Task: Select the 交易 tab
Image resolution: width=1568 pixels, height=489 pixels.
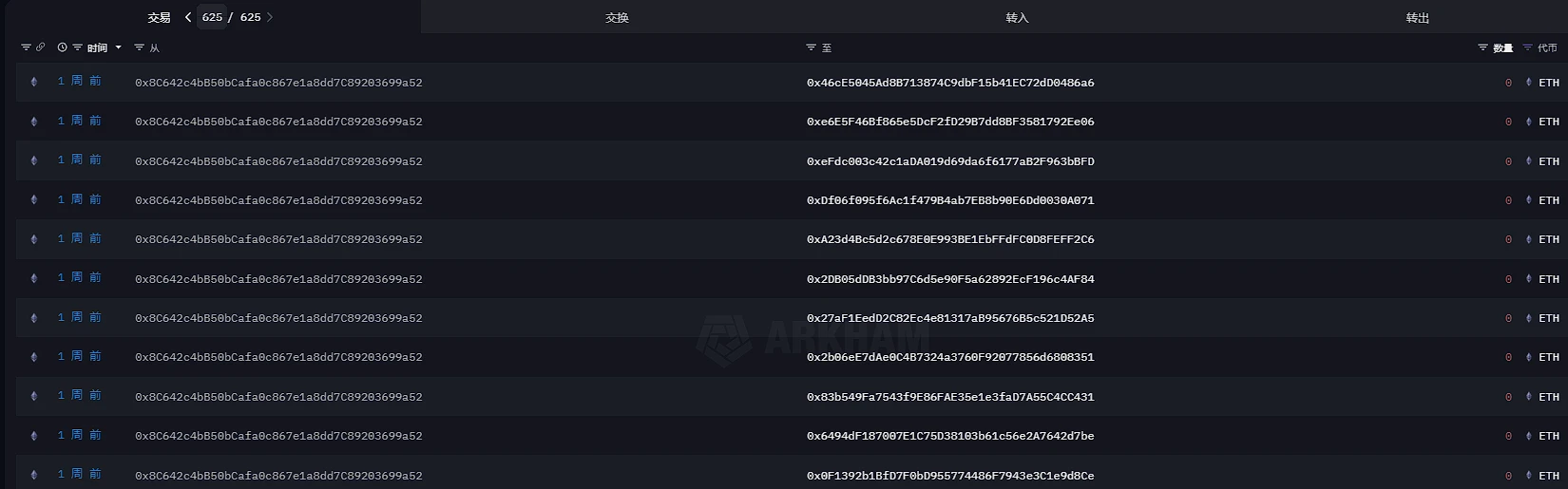Action: (159, 18)
